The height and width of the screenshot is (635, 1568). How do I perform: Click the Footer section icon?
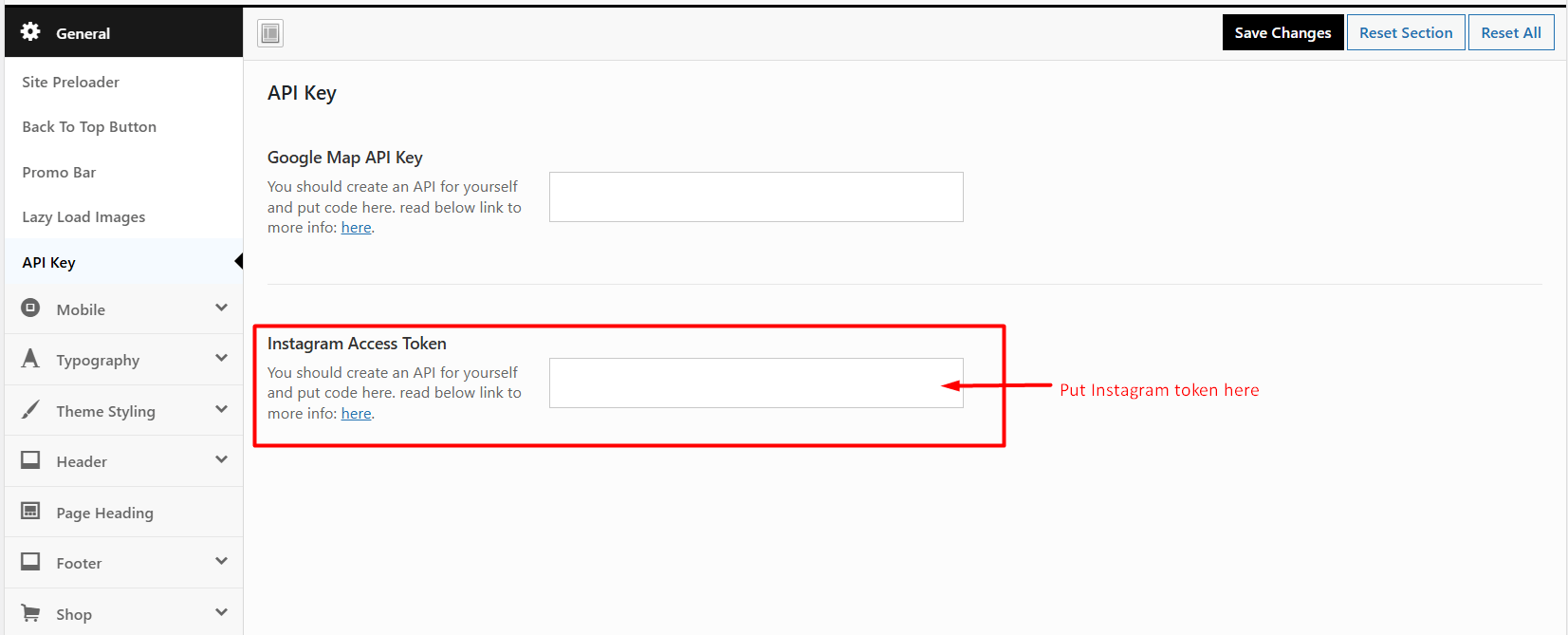coord(30,561)
